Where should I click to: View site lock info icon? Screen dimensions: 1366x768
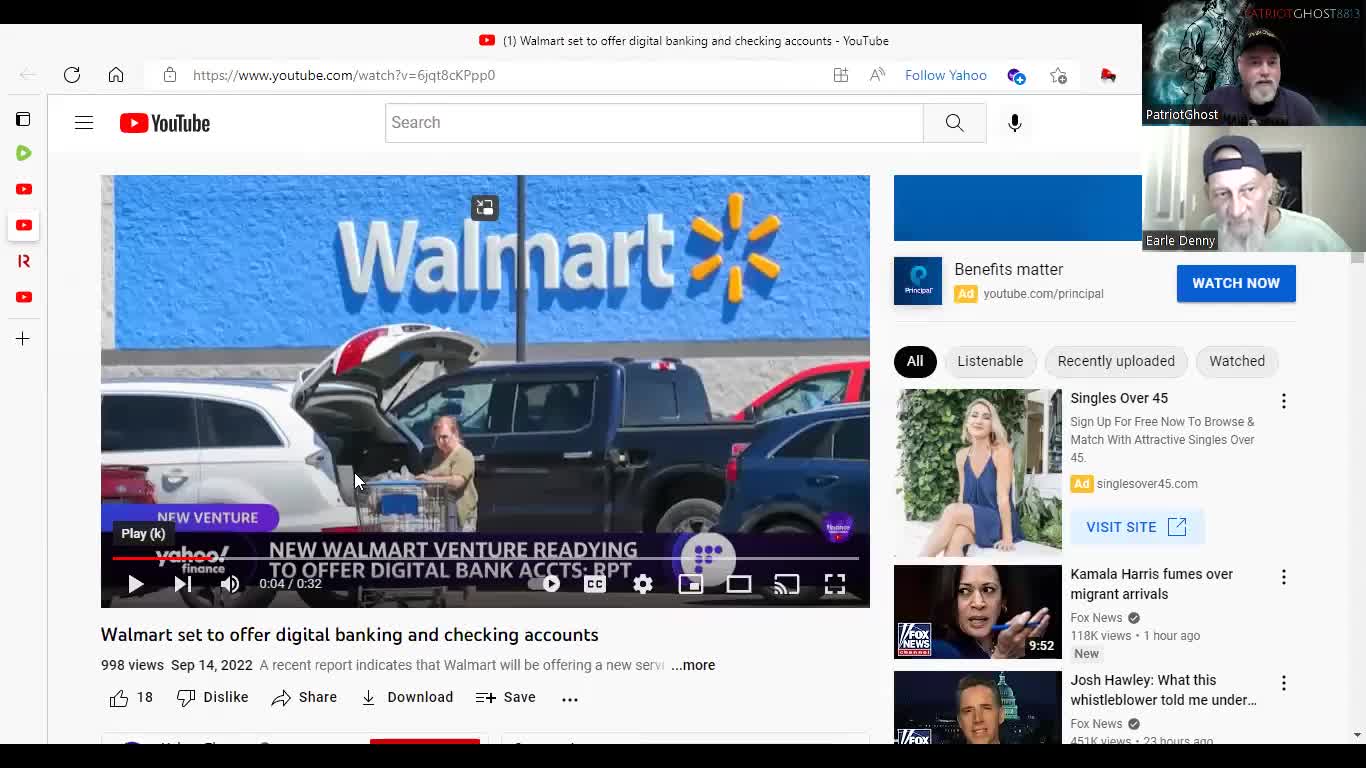pyautogui.click(x=170, y=75)
